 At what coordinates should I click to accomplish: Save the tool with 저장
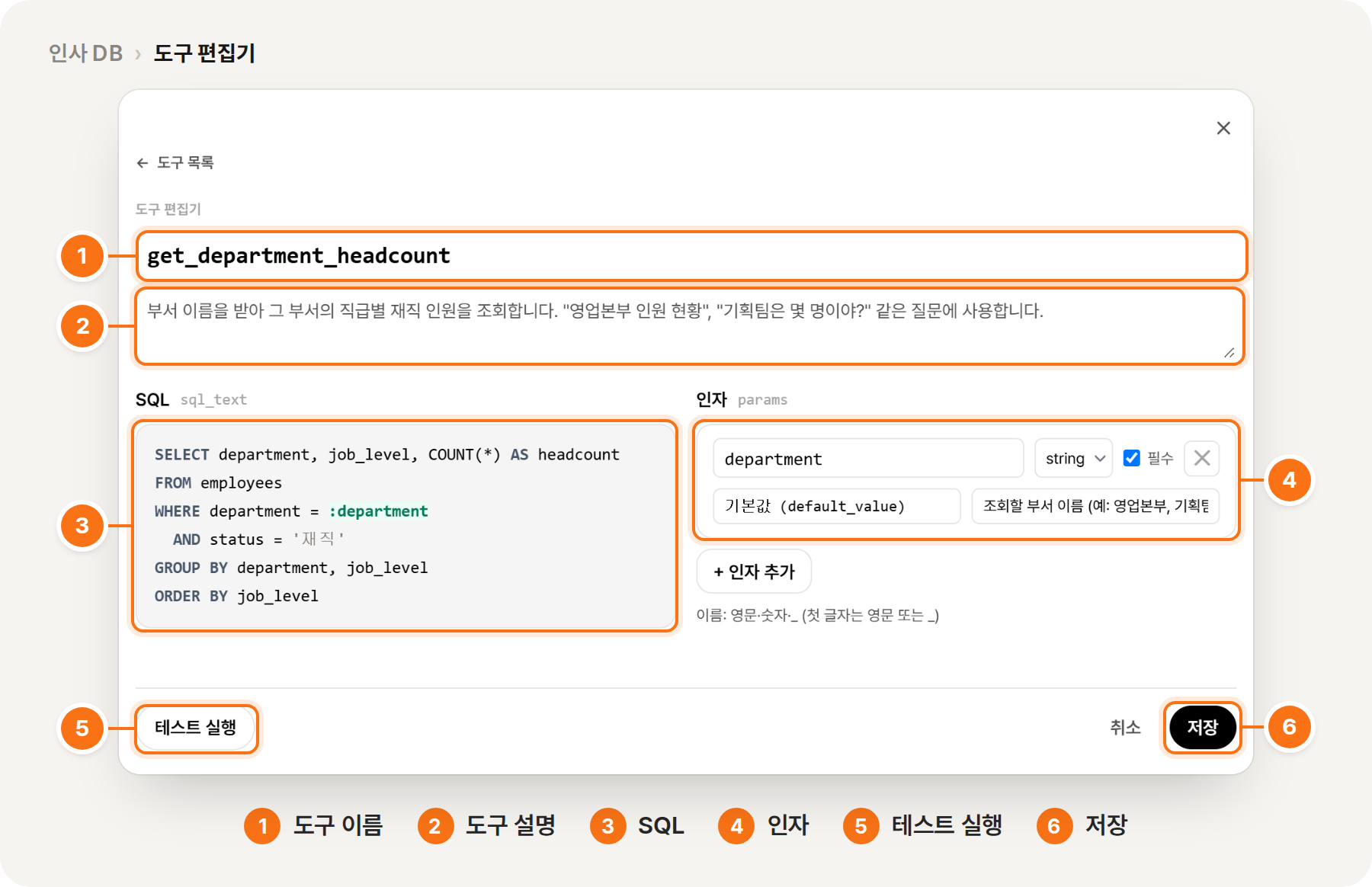(1203, 728)
